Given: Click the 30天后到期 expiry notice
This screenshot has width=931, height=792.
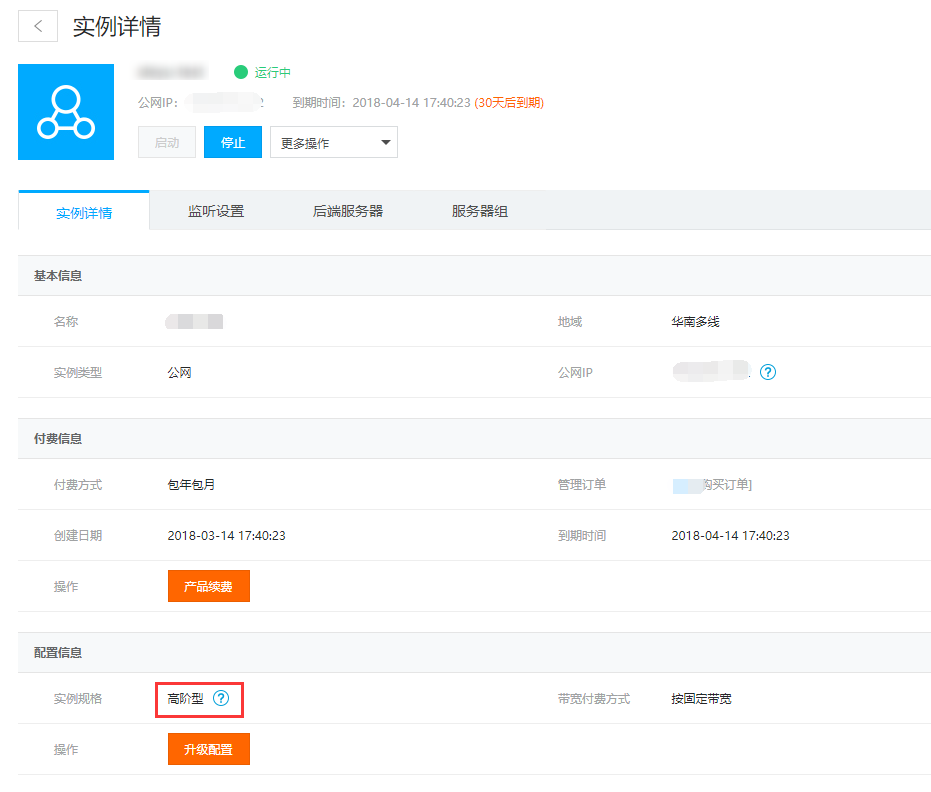Looking at the screenshot, I should click(x=509, y=103).
